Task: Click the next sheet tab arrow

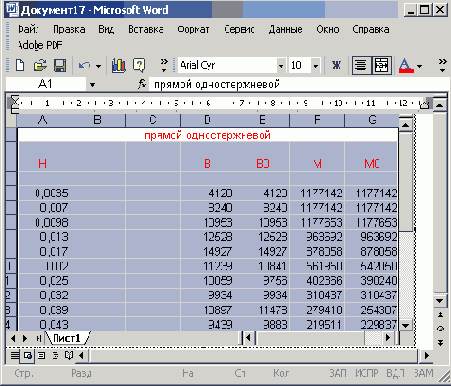Action: (25, 339)
